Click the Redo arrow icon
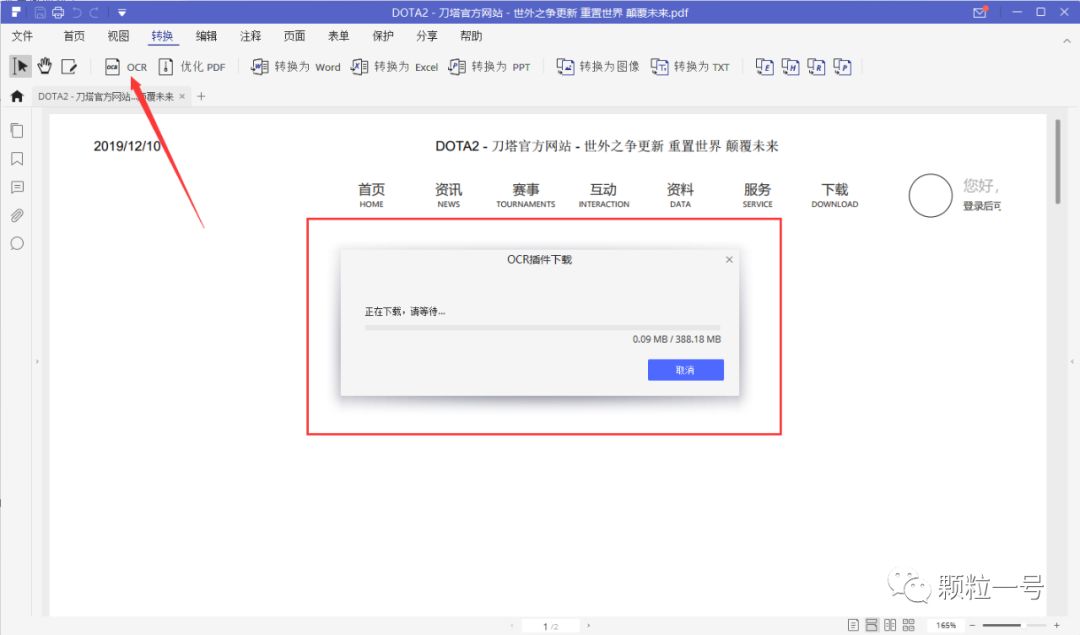Screen dimensions: 1080x635 click(94, 12)
